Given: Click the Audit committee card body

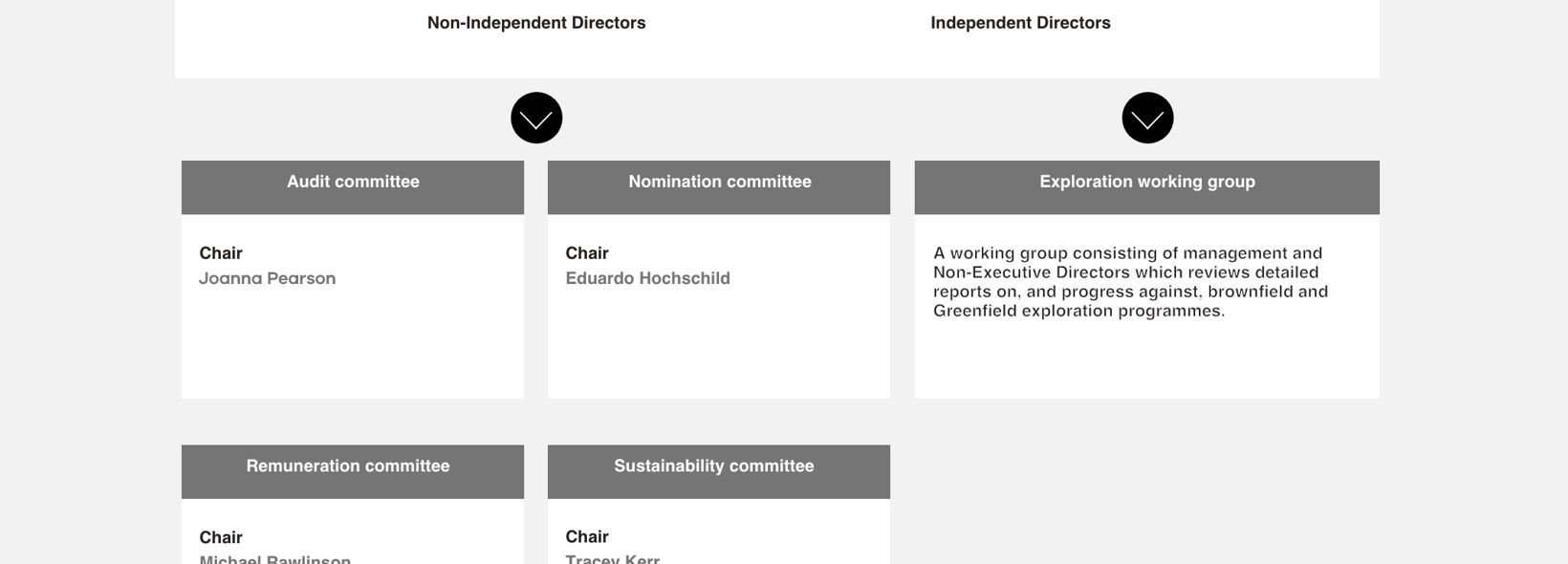Looking at the screenshot, I should click(353, 344).
